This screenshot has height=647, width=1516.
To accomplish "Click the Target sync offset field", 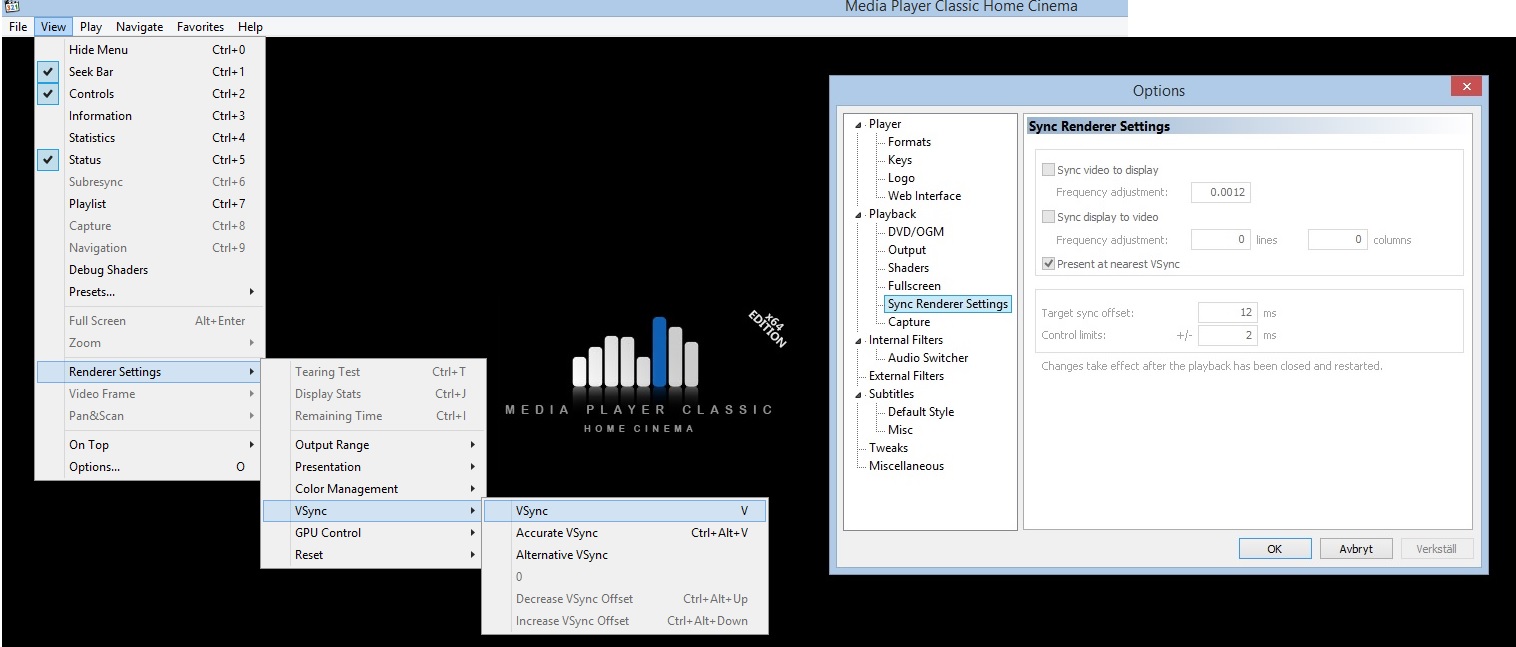I will 1227,313.
